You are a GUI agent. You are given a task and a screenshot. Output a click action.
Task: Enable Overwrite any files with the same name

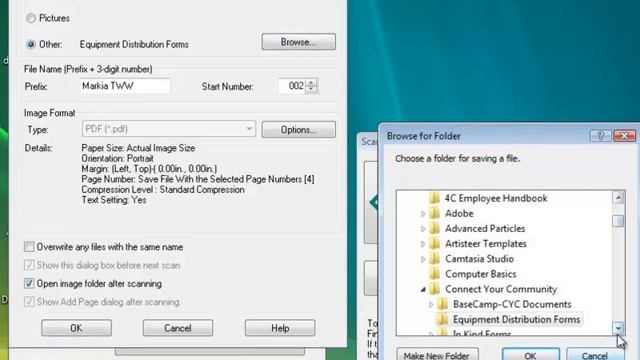[29, 247]
